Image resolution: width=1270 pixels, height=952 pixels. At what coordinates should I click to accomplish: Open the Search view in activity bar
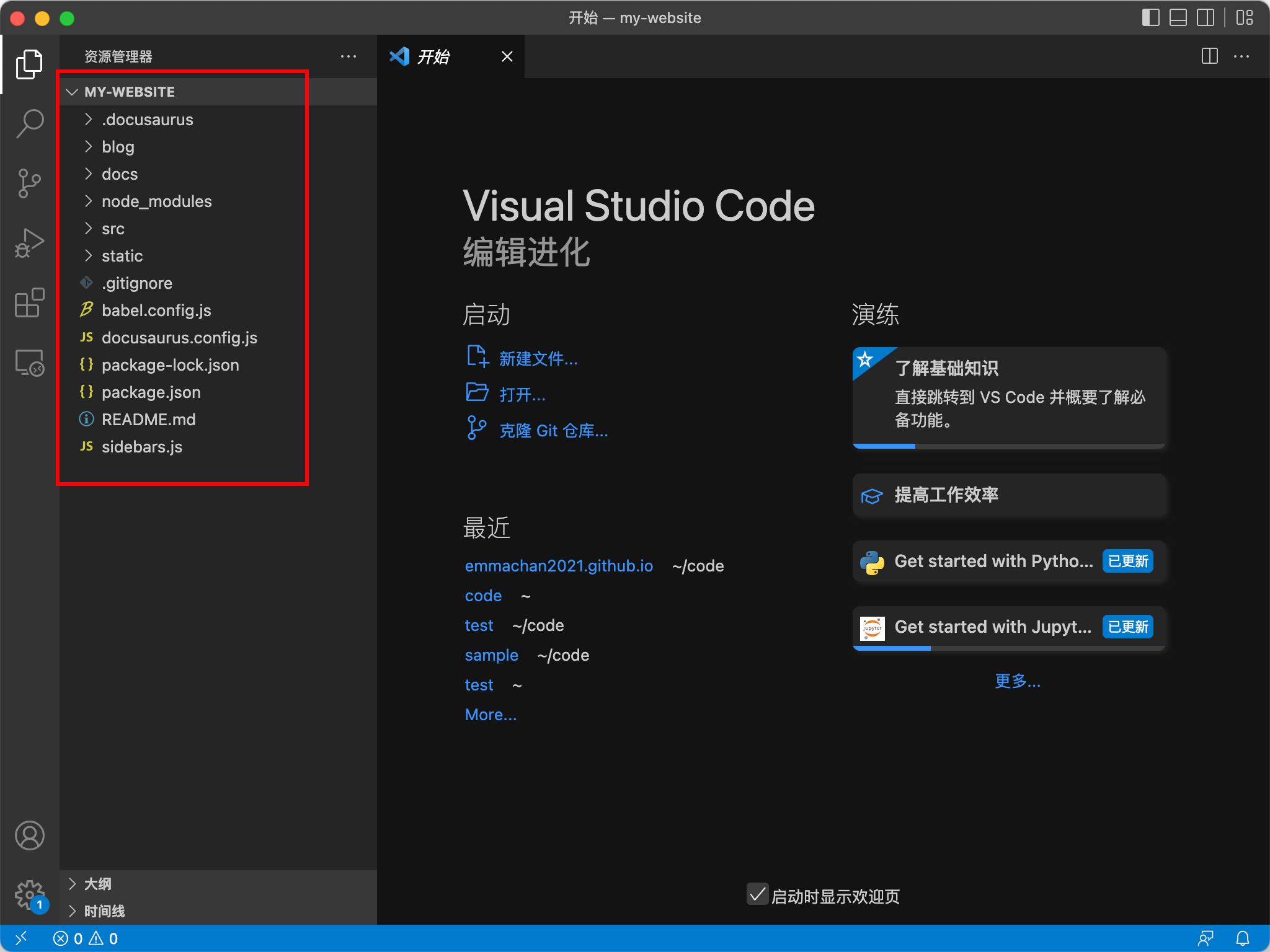(x=29, y=124)
